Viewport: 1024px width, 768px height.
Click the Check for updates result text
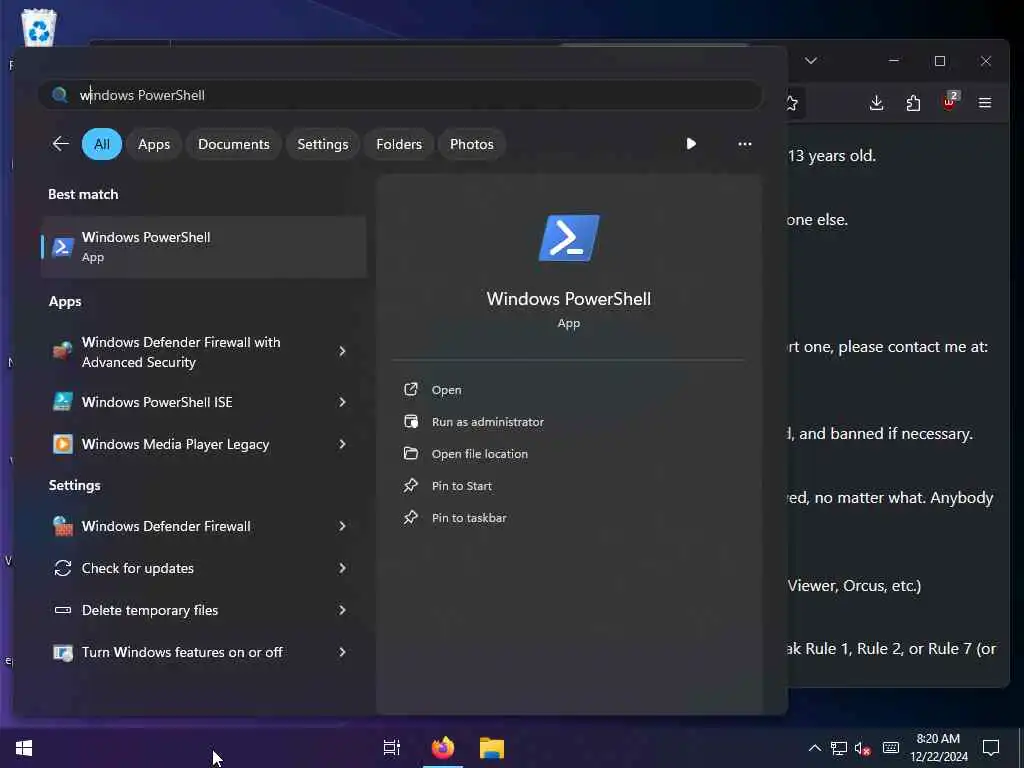click(x=137, y=568)
